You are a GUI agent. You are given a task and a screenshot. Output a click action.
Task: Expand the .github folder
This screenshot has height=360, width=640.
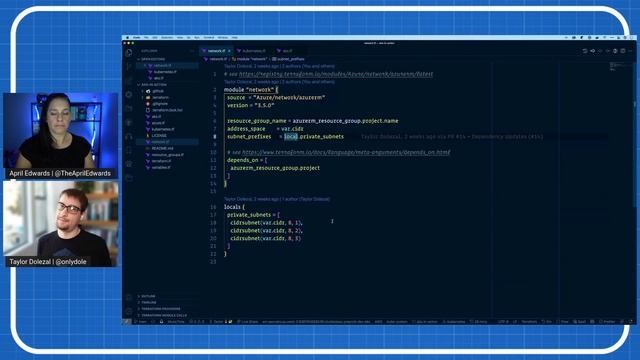[x=158, y=91]
